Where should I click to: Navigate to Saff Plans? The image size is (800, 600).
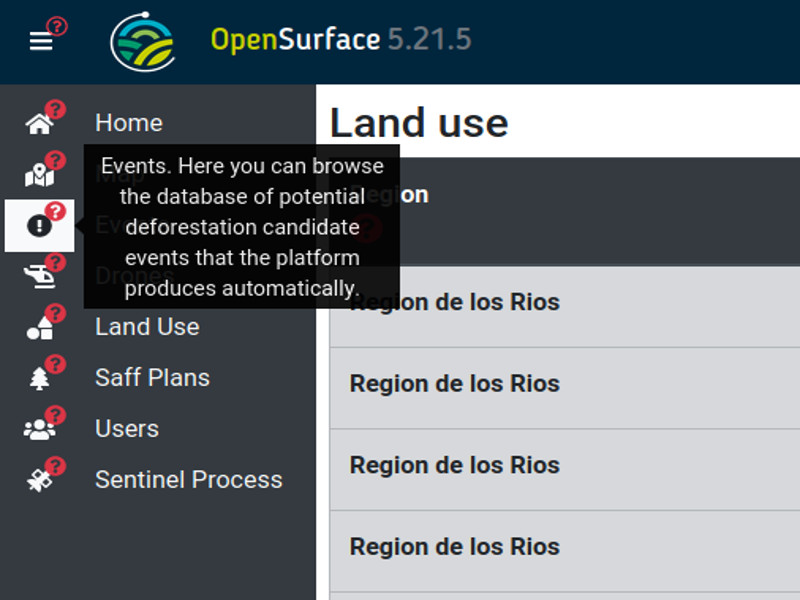pyautogui.click(x=153, y=378)
